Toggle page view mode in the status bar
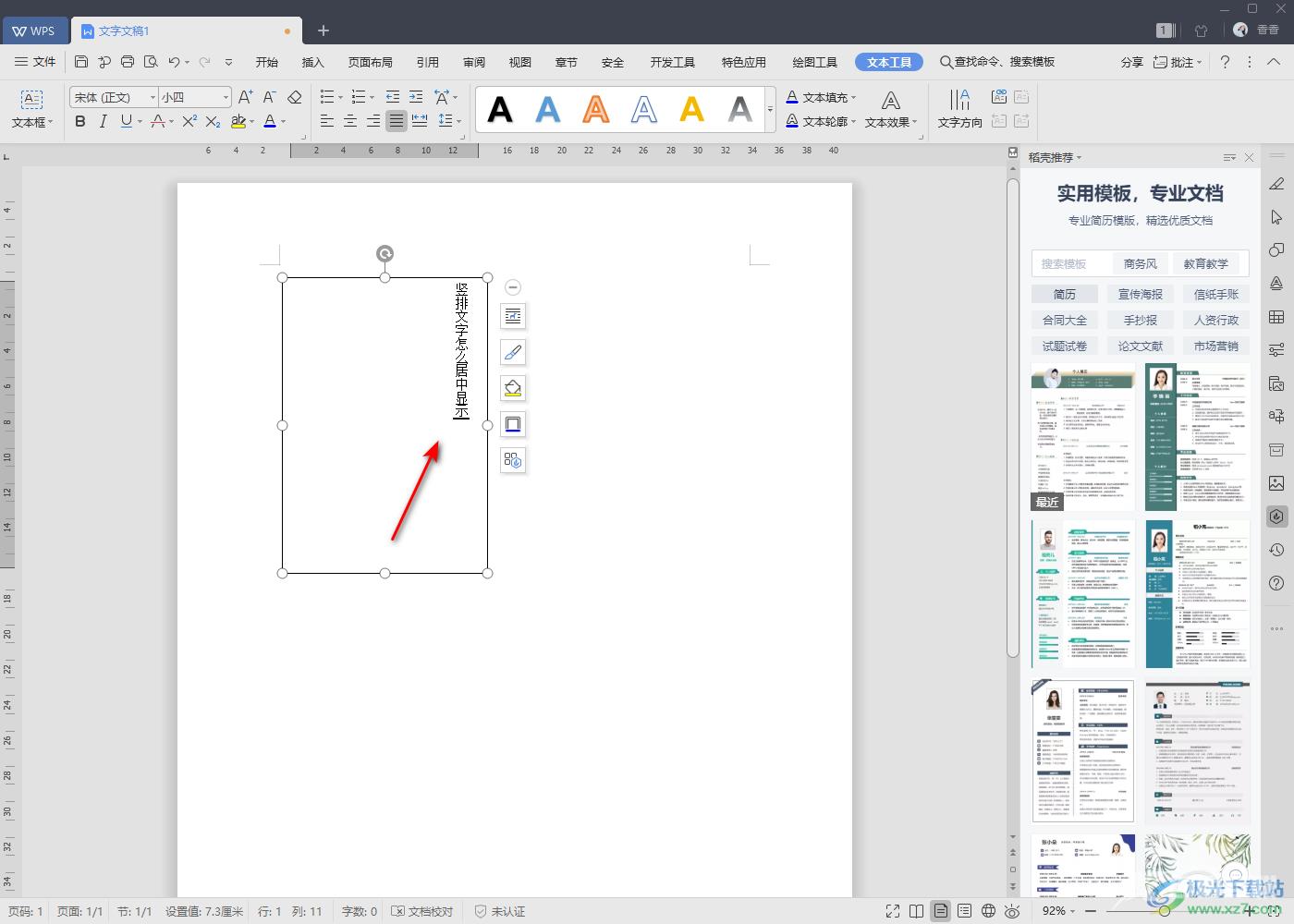 940,911
